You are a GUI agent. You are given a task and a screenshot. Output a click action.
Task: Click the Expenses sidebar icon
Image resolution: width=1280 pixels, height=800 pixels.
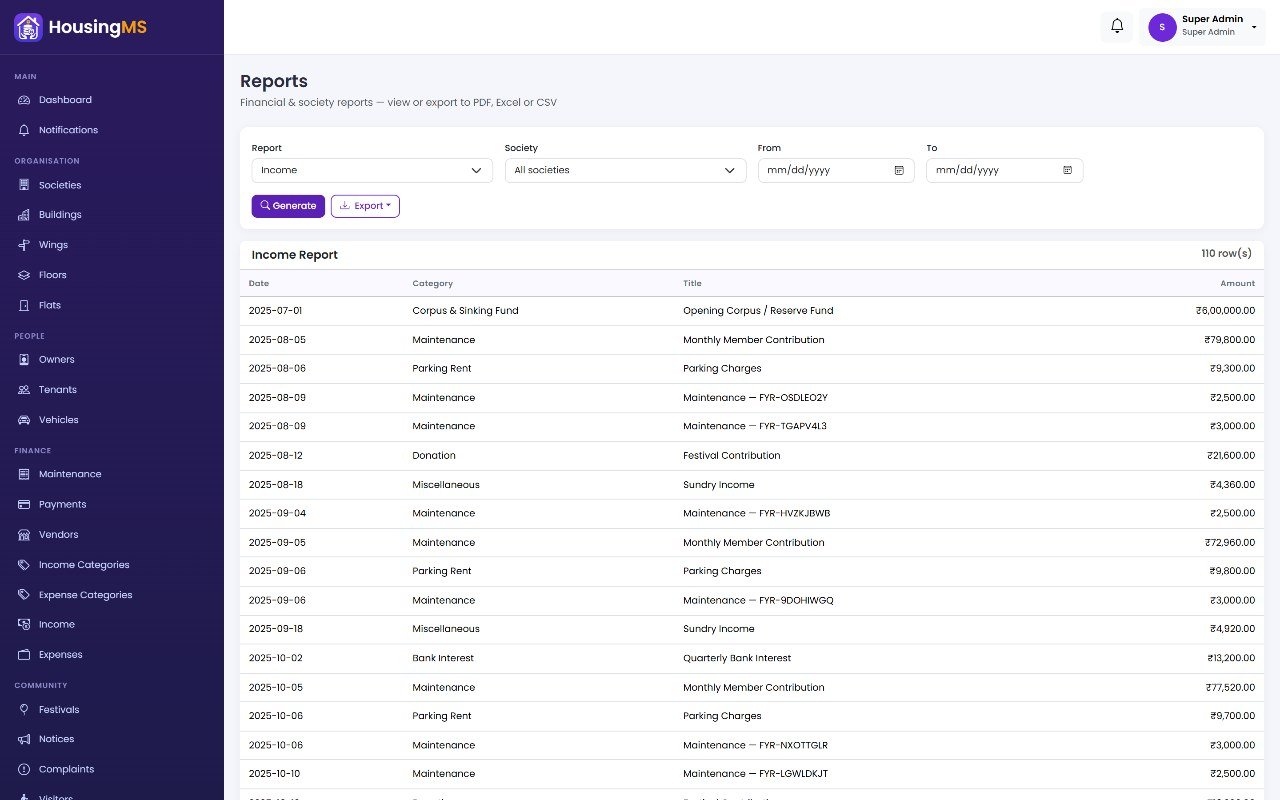pos(24,655)
